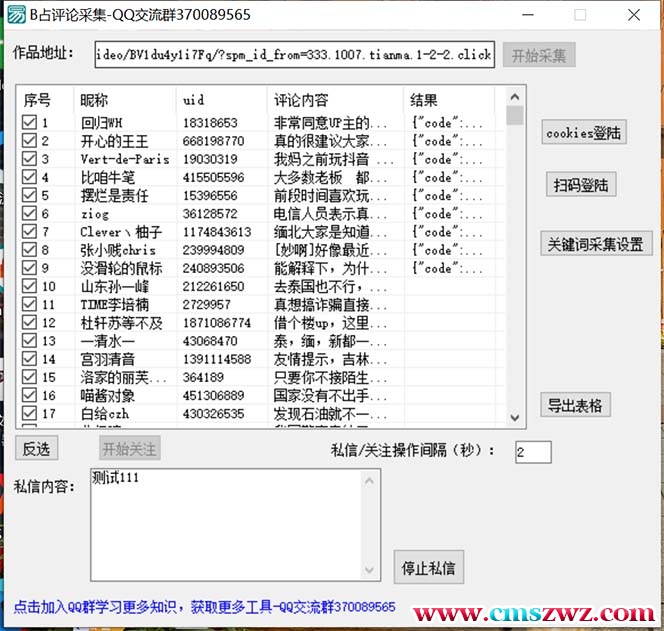Screen dimensions: 664x631
Task: Click scroll-up arrow of comment list
Action: click(x=515, y=97)
